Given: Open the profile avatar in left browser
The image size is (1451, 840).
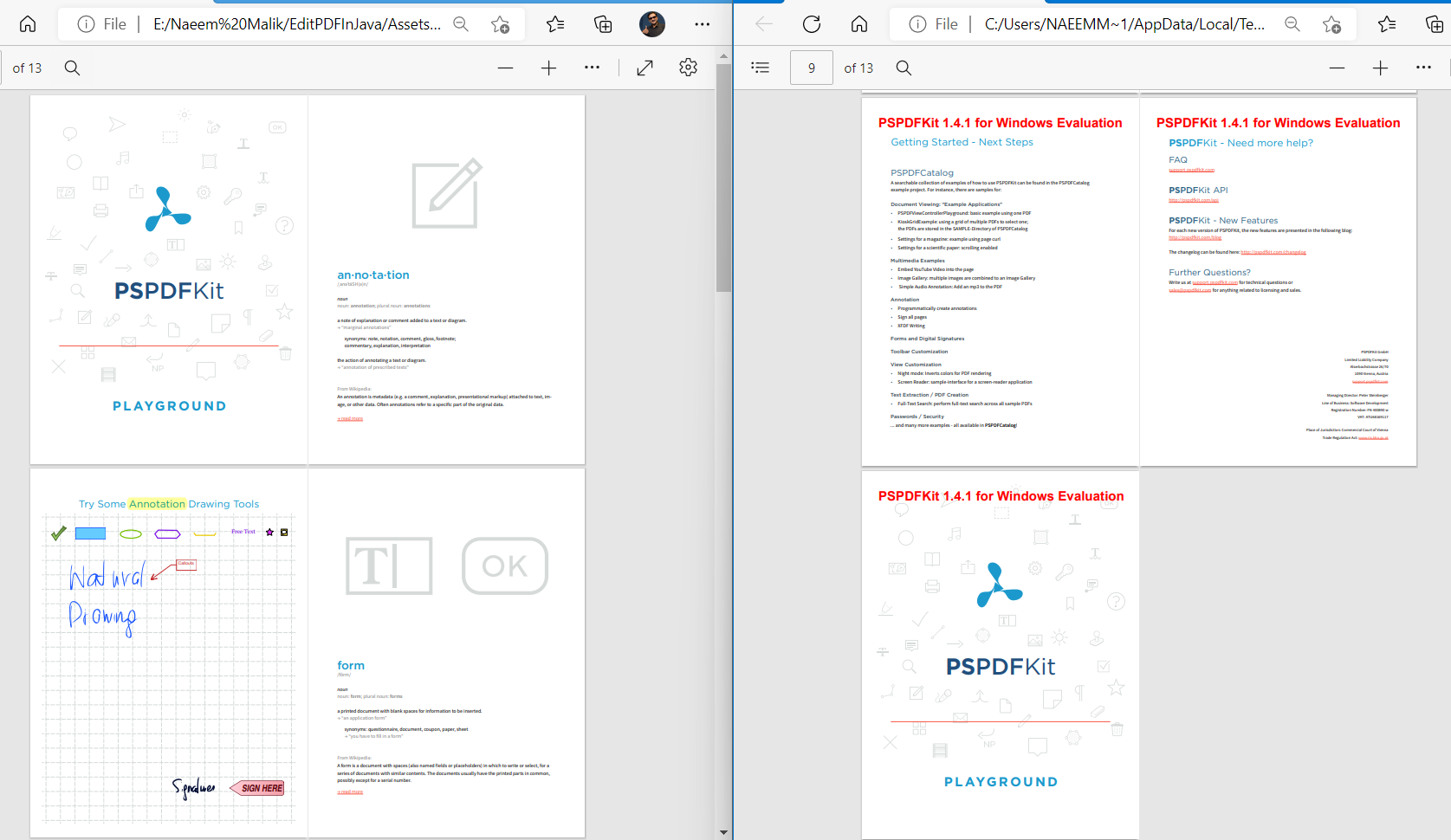Looking at the screenshot, I should [x=652, y=24].
